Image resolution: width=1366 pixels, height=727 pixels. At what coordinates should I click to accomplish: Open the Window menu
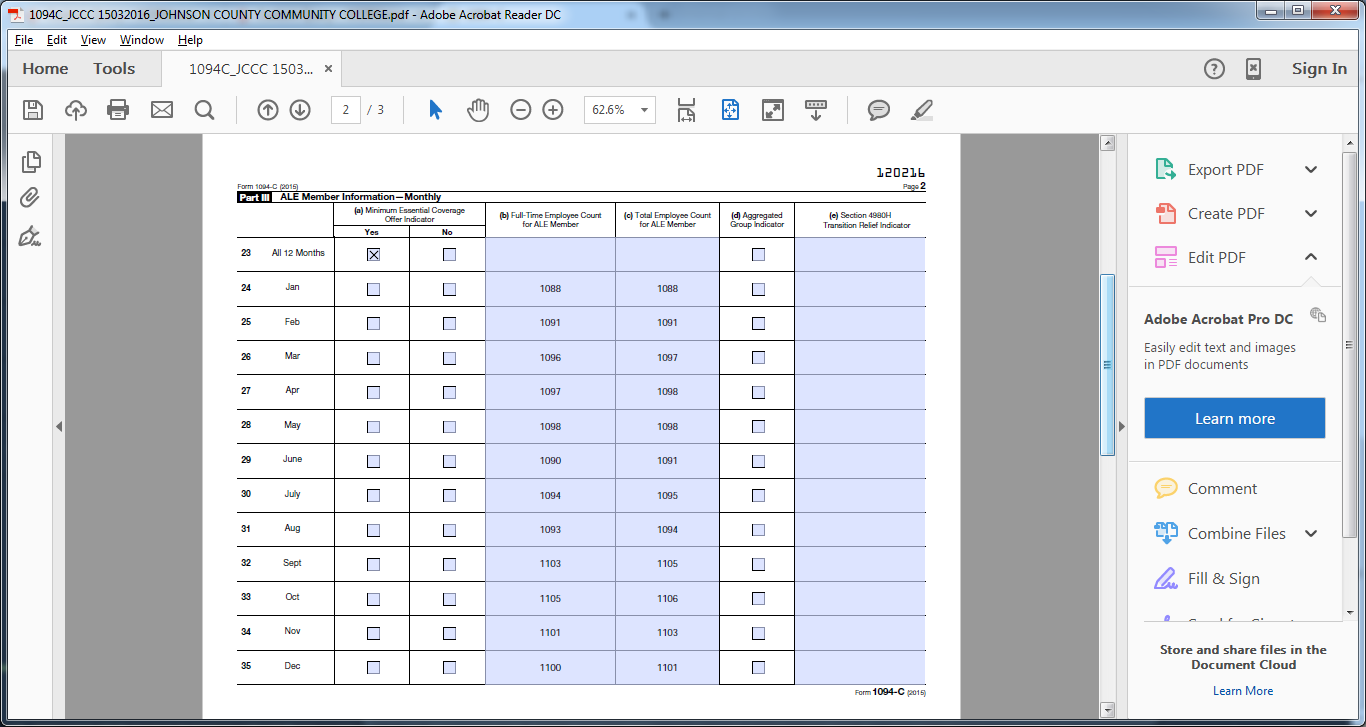142,40
